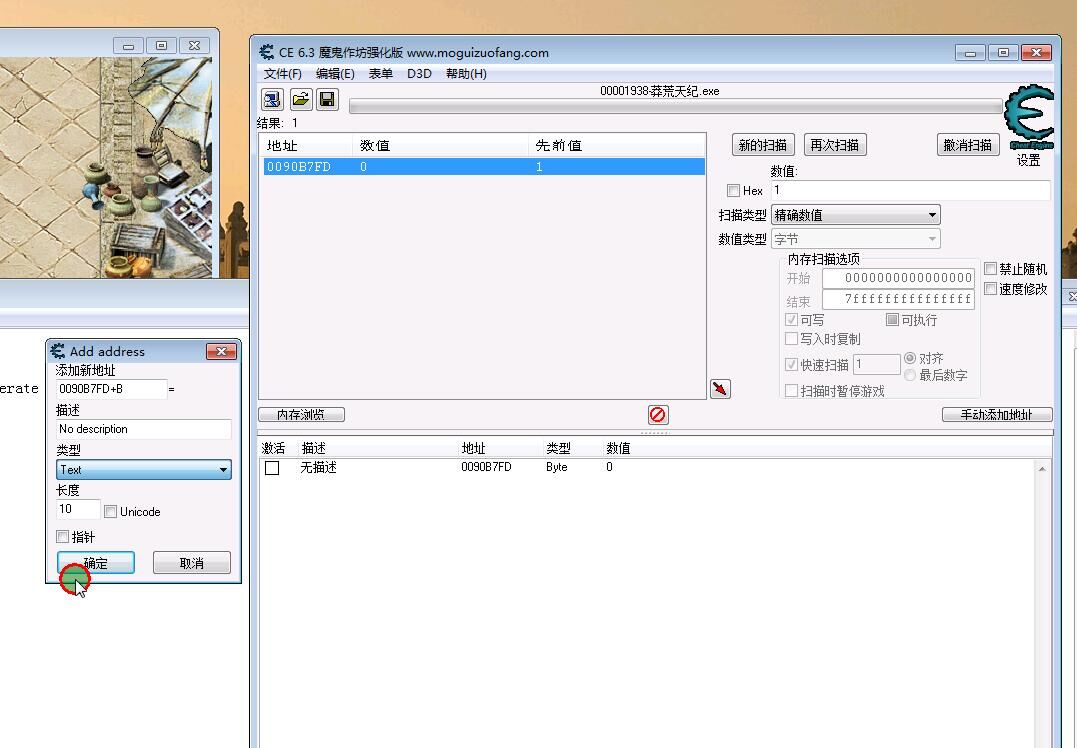Open the 数值类型 字节 dropdown
The image size is (1077, 748).
pos(856,239)
